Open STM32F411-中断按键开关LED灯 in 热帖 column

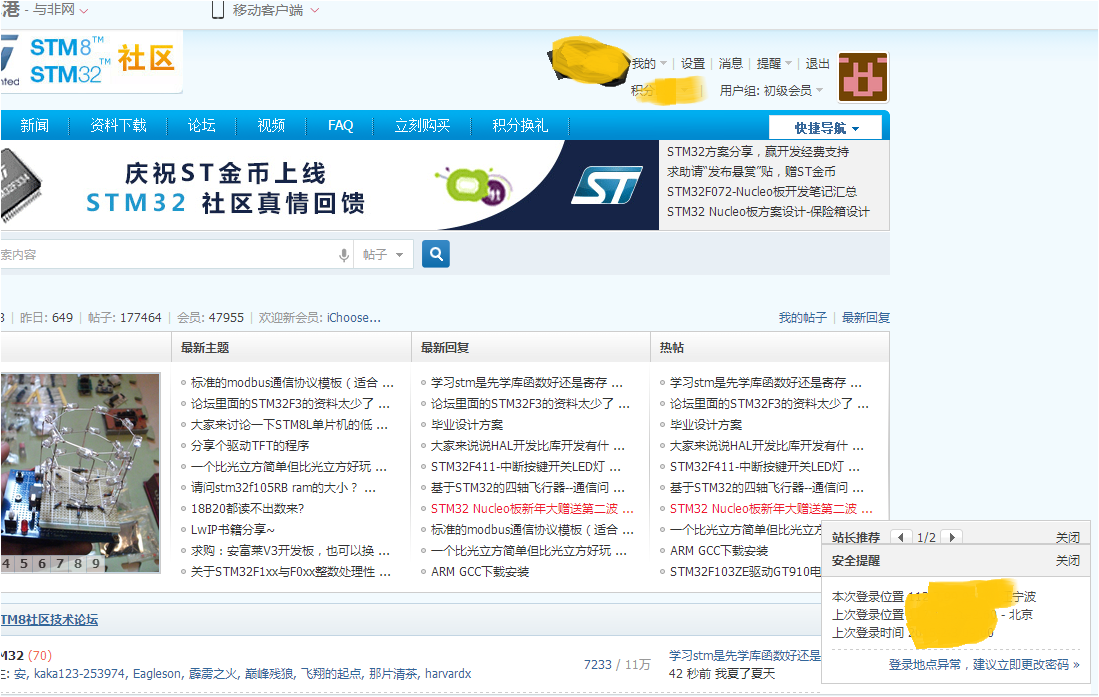coord(765,467)
